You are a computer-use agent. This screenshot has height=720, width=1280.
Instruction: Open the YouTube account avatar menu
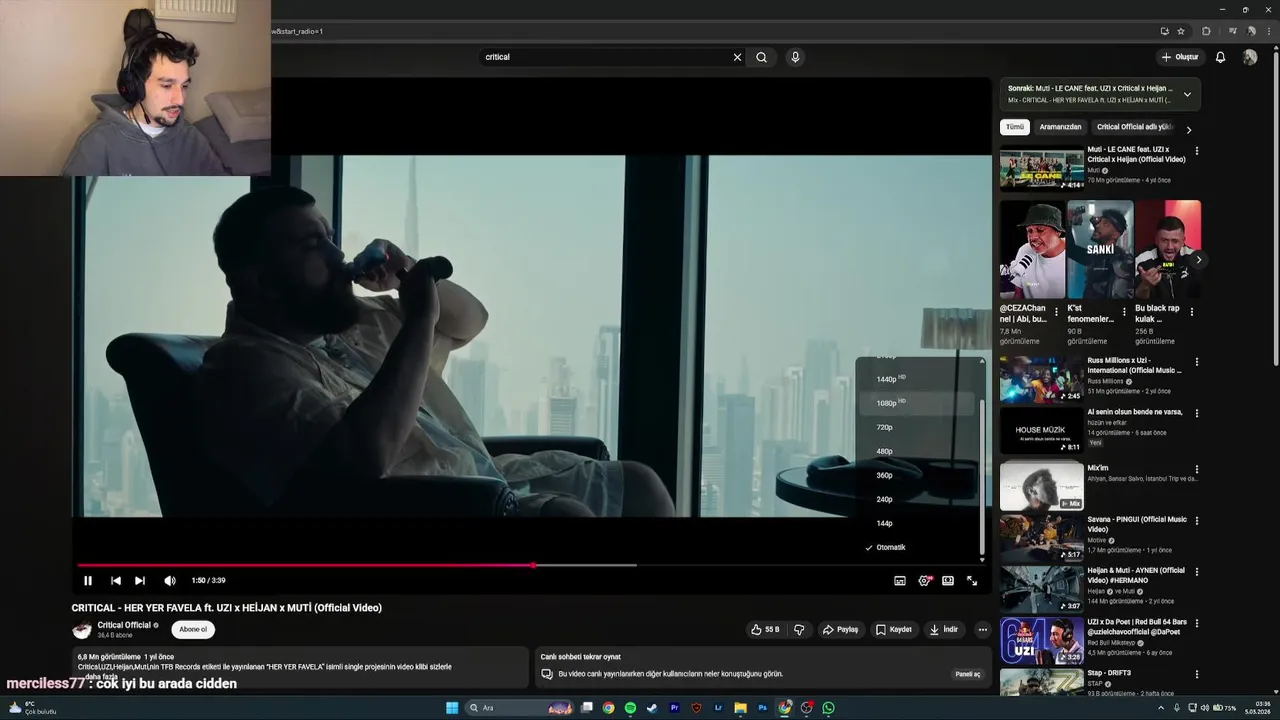(x=1250, y=57)
